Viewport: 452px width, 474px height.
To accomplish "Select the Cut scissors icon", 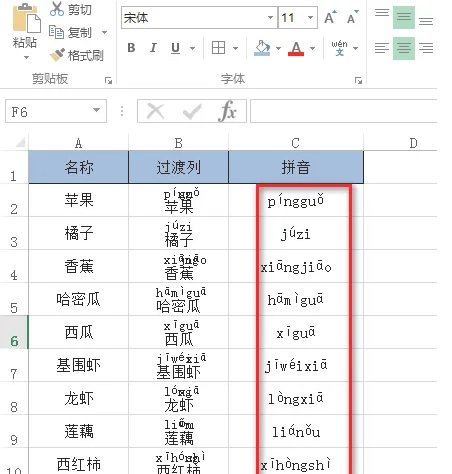I will click(x=57, y=9).
